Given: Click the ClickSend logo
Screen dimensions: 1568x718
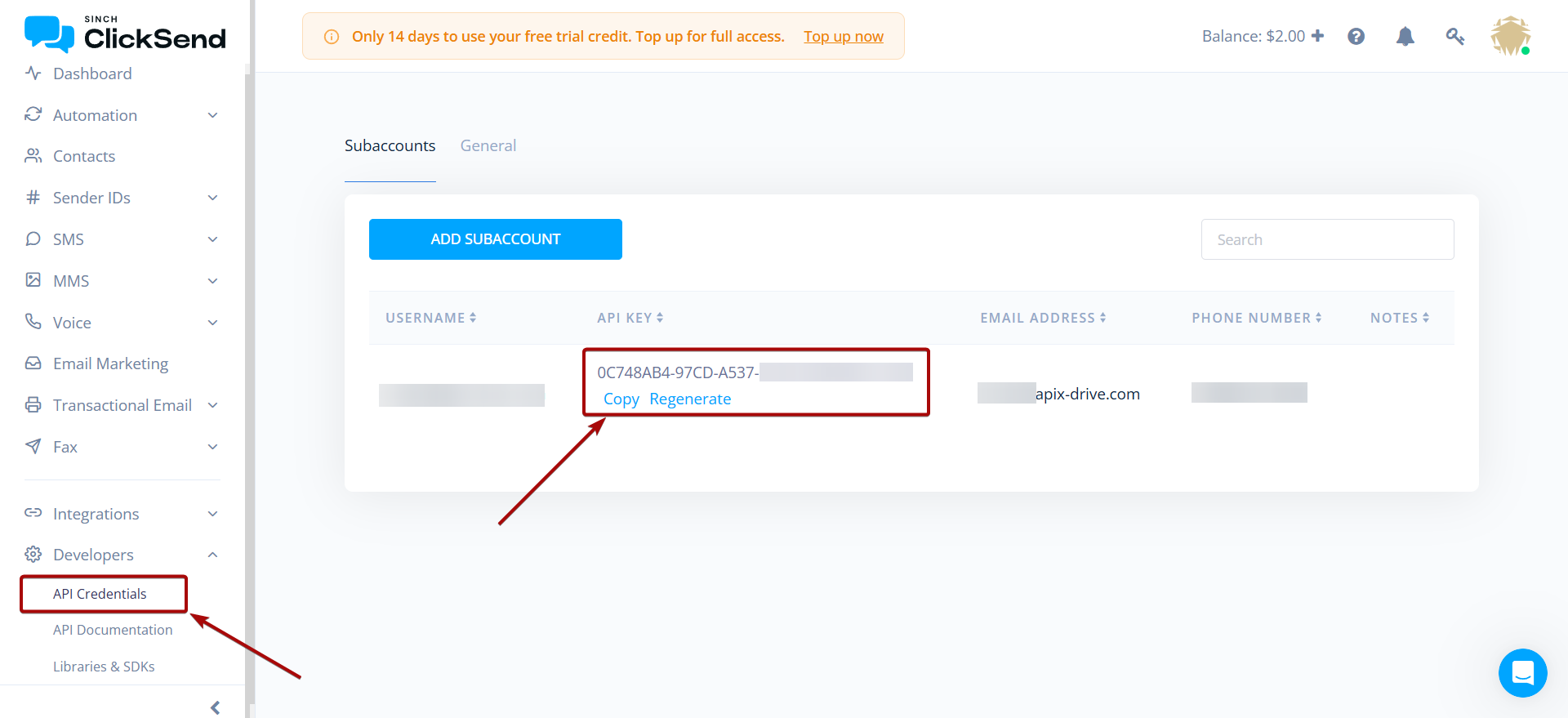Looking at the screenshot, I should 125,34.
